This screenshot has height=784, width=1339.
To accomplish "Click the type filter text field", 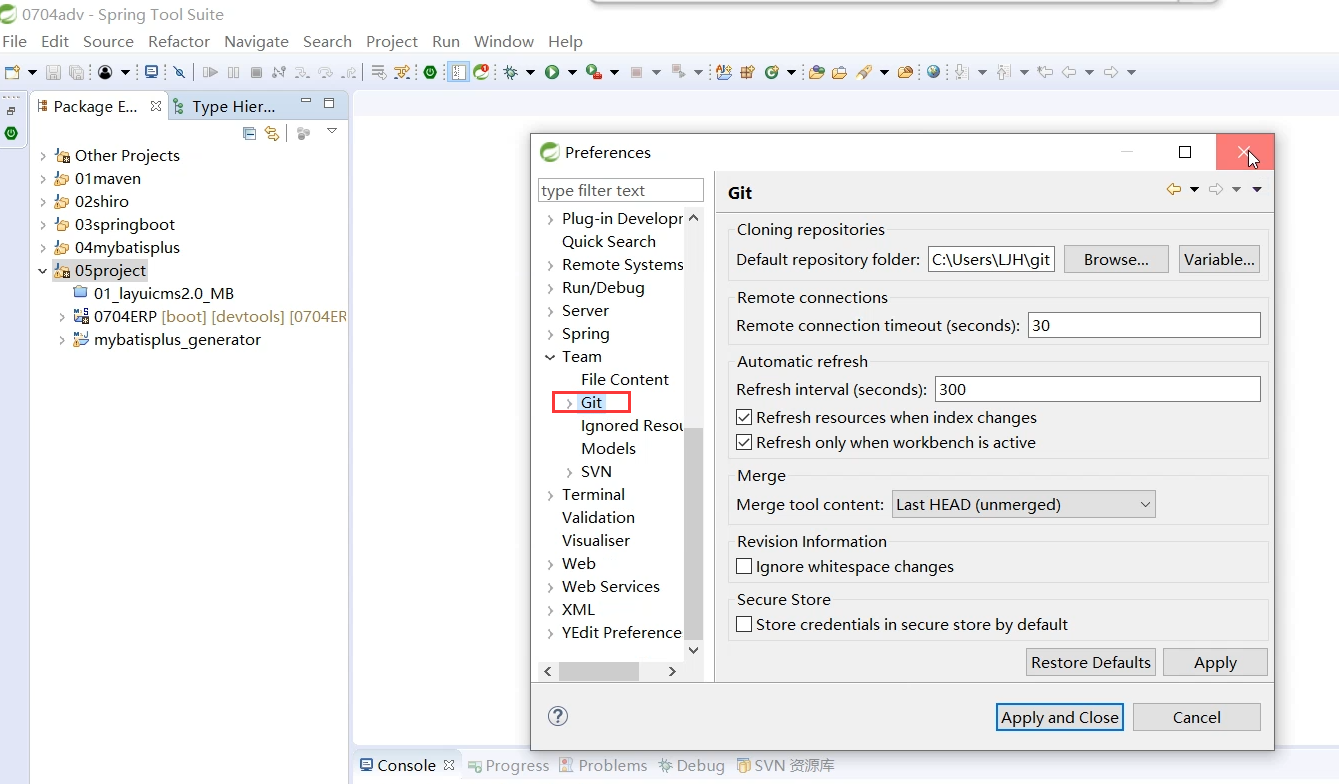I will tap(621, 190).
